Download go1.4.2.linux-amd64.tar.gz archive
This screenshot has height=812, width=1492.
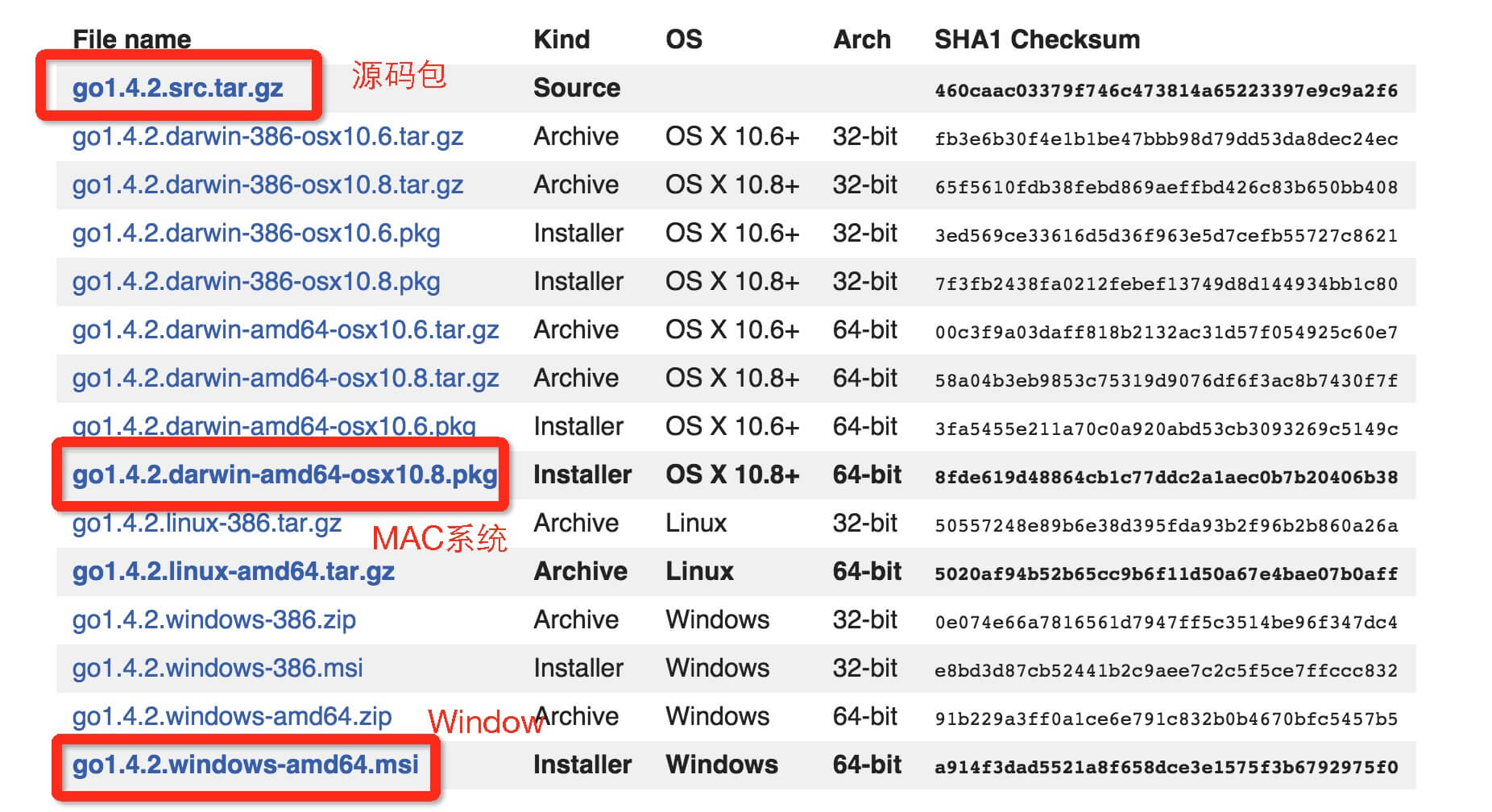234,572
